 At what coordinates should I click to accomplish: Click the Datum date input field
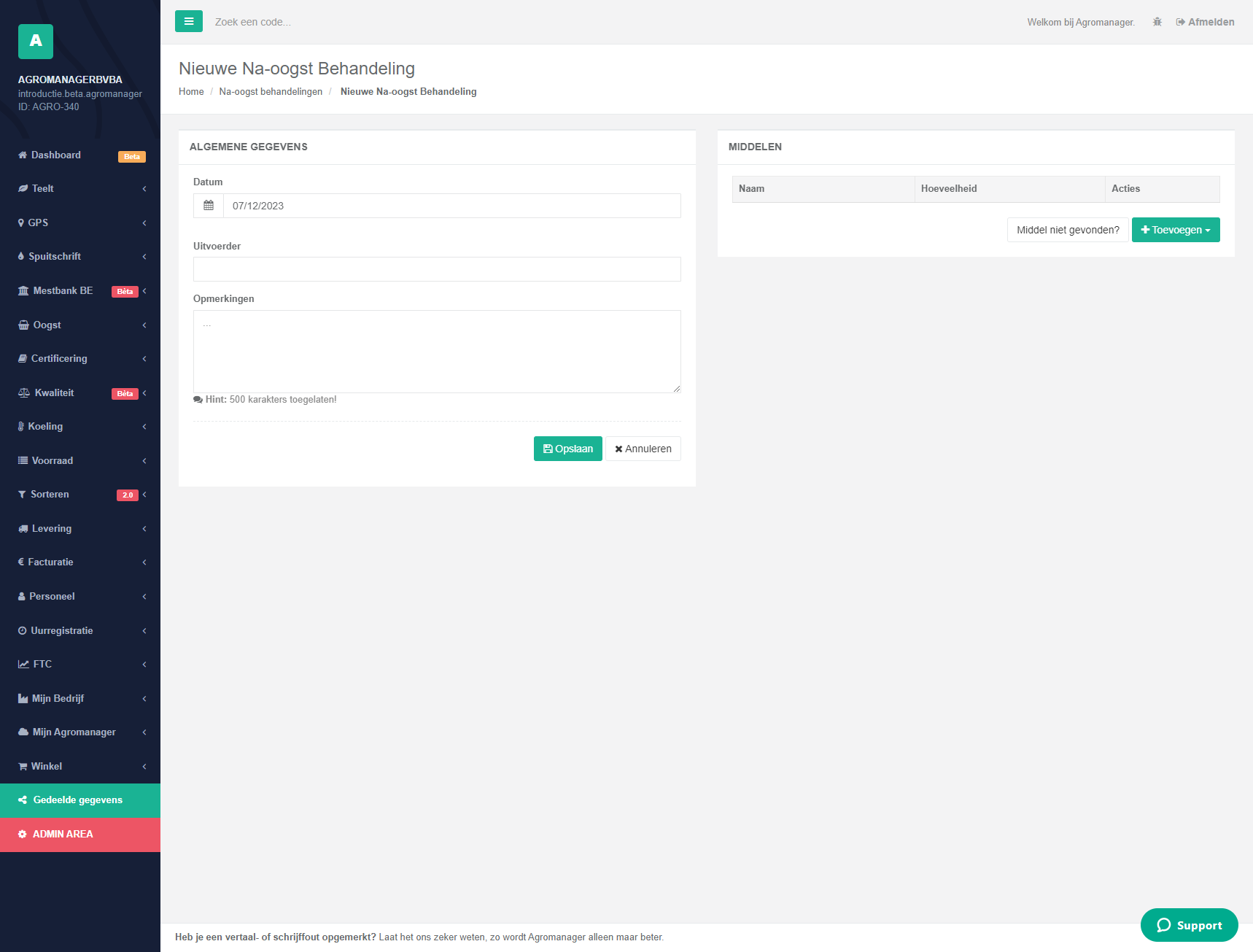pyautogui.click(x=452, y=206)
